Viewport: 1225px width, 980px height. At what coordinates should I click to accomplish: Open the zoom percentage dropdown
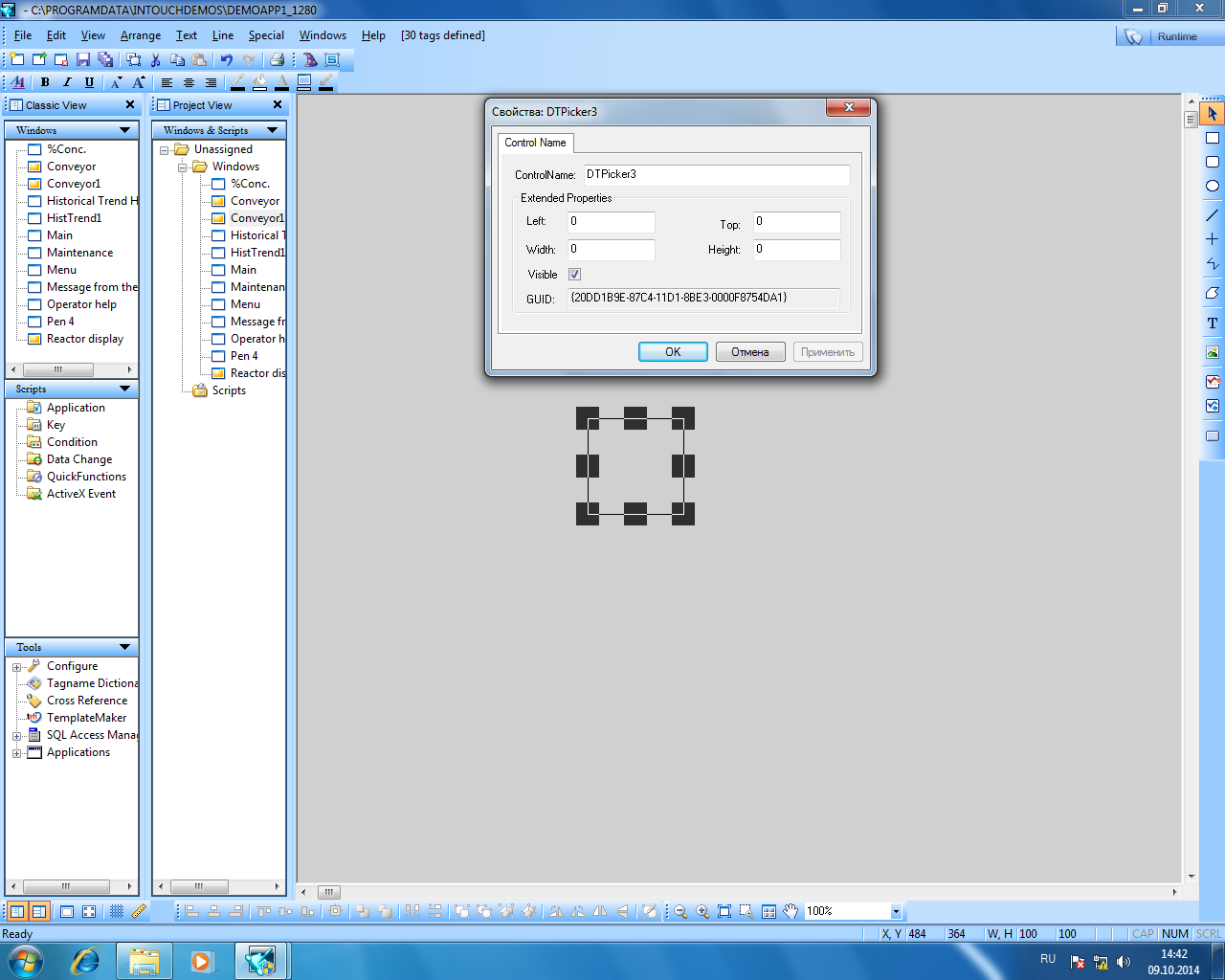point(896,911)
